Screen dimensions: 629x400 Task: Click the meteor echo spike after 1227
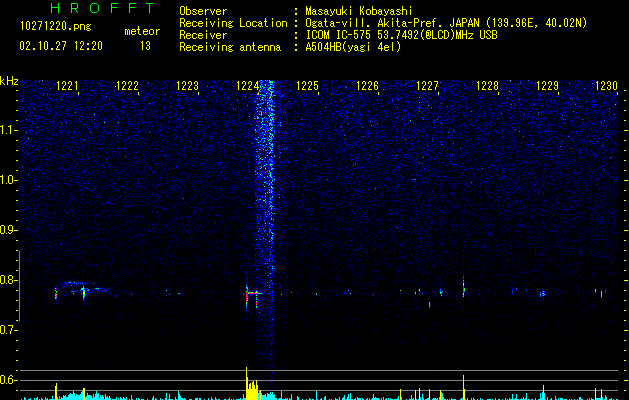click(x=463, y=286)
